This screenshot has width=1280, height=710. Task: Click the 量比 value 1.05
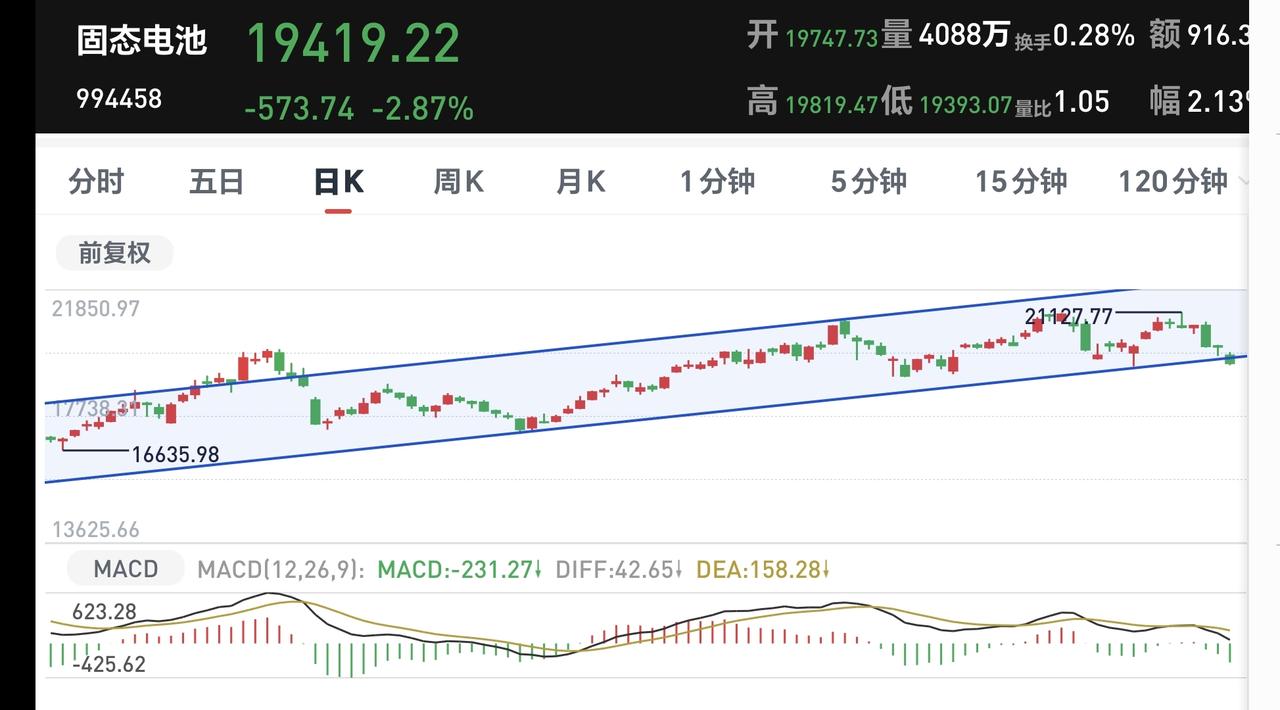coord(1081,101)
